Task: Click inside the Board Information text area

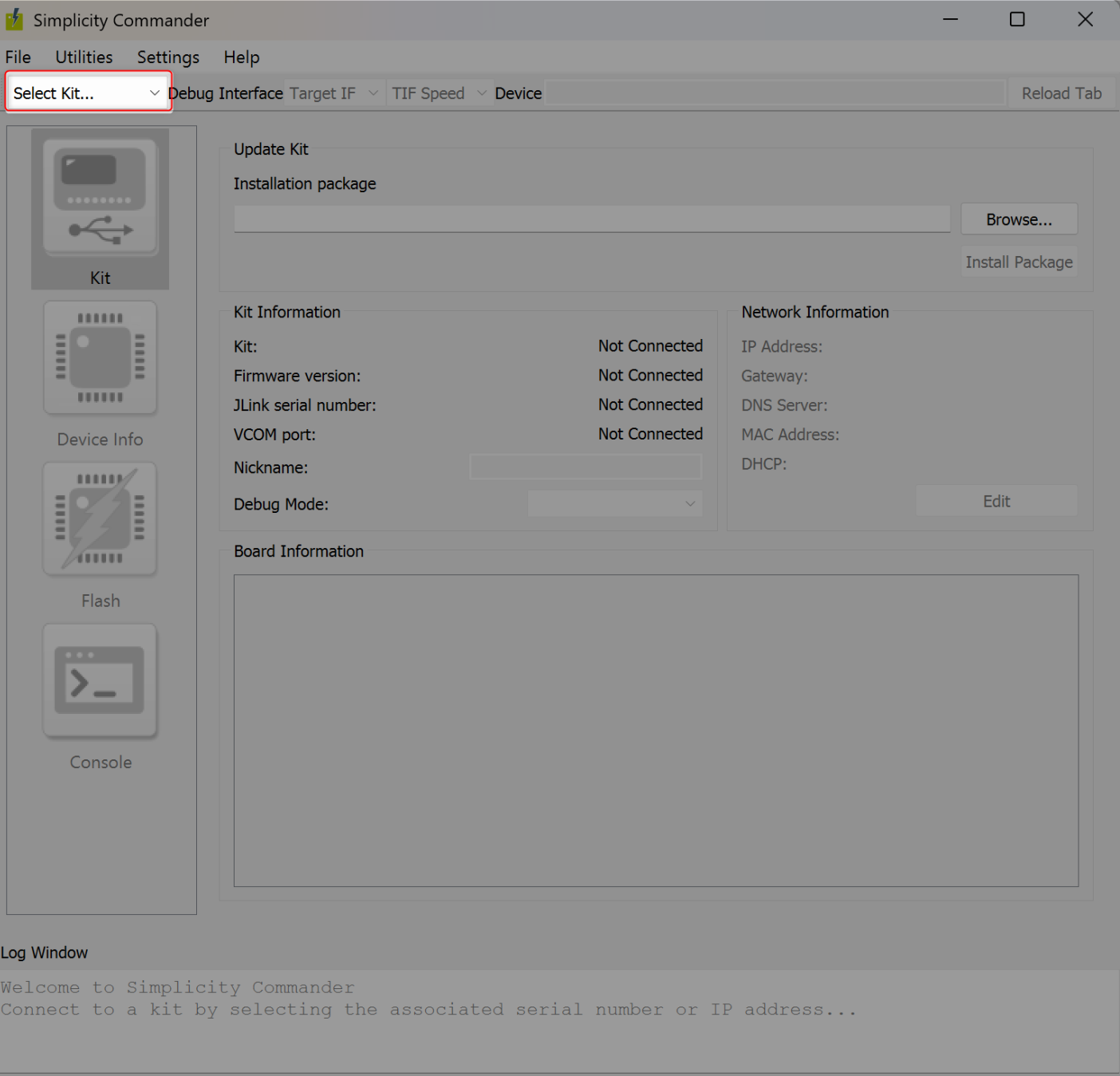Action: click(x=656, y=730)
